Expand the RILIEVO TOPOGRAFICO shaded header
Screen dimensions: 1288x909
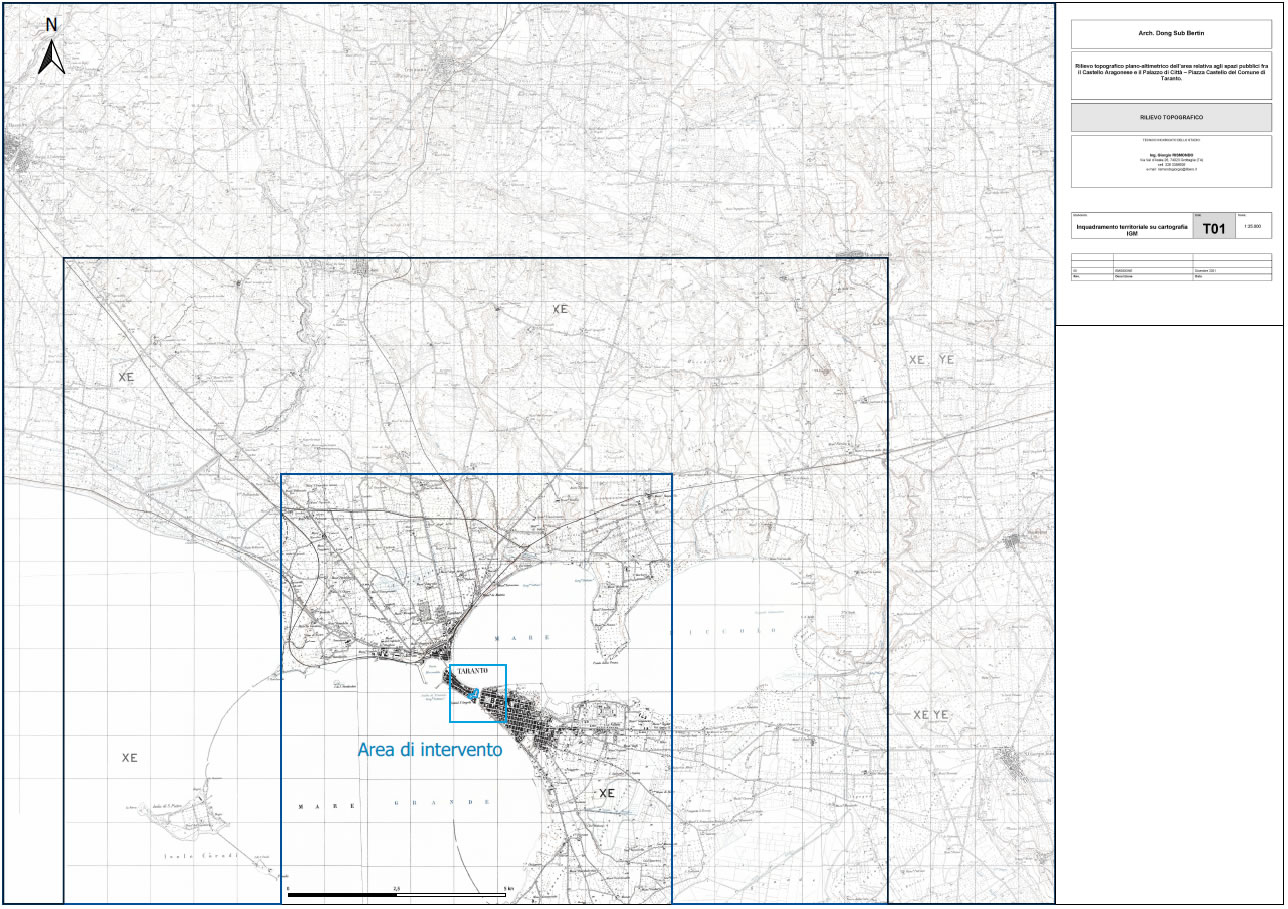pos(1170,117)
